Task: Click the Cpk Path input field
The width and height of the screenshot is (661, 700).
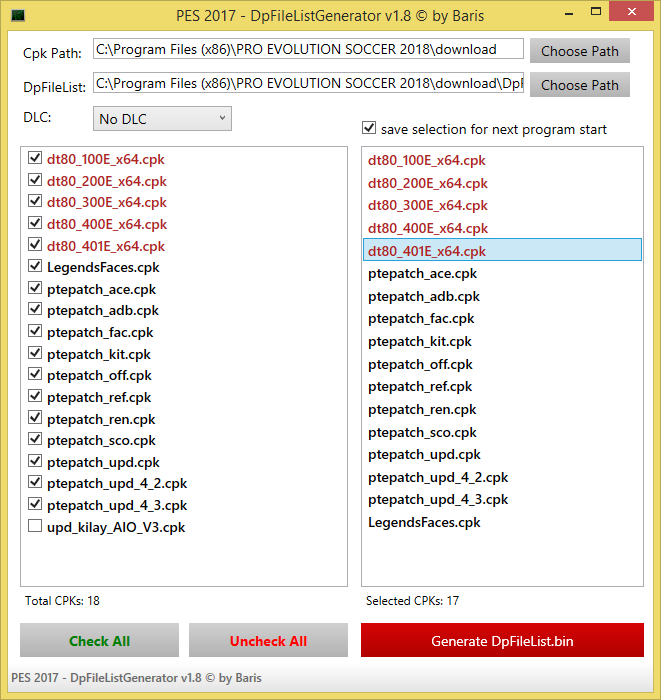Action: (x=308, y=49)
